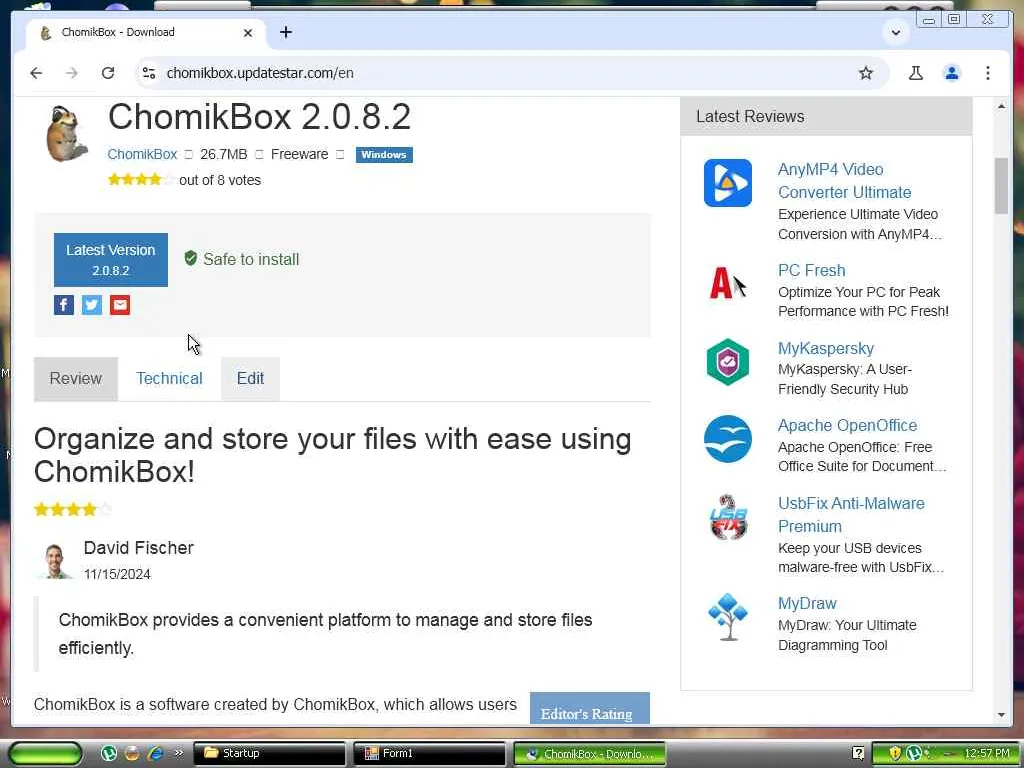The image size is (1024, 768).
Task: Click the ChomikBox hamster logo
Action: click(67, 133)
